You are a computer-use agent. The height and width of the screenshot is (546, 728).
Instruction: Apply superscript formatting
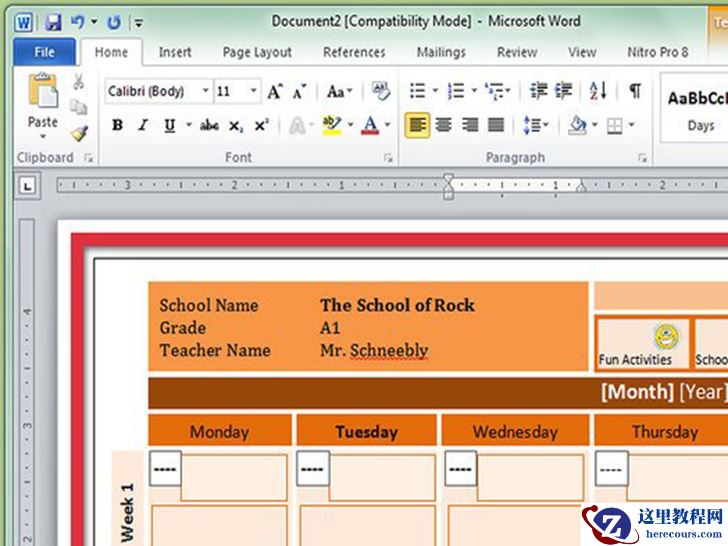[261, 125]
